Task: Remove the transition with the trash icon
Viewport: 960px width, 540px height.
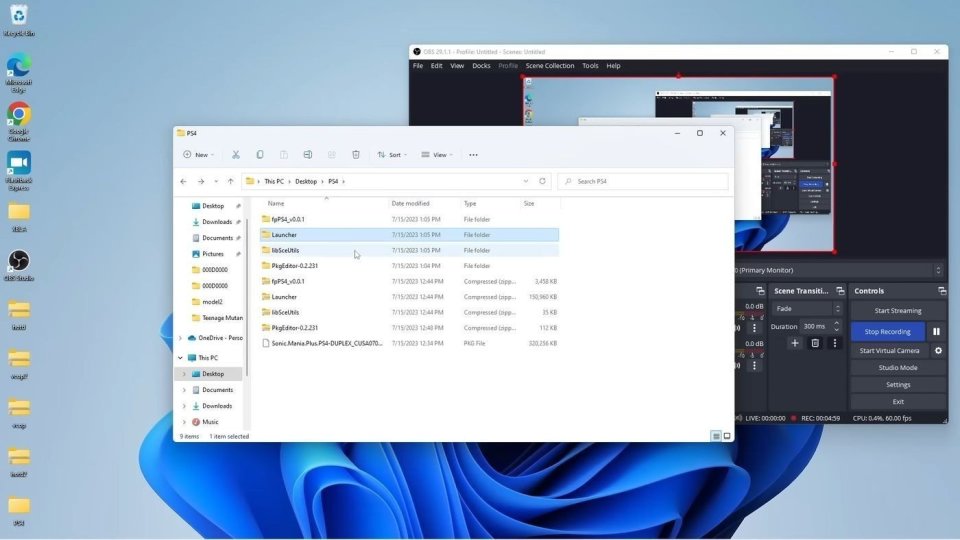Action: (x=815, y=343)
